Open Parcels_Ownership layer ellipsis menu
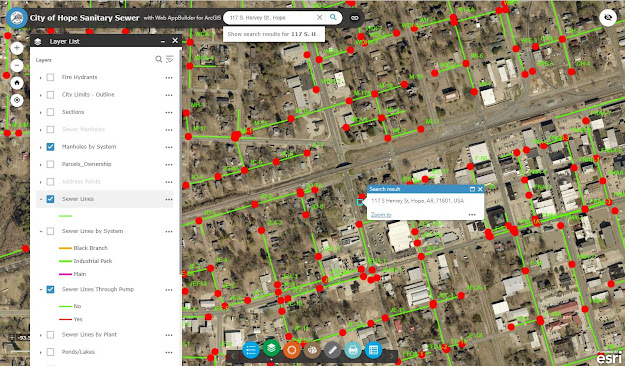625x366 pixels. tap(169, 165)
